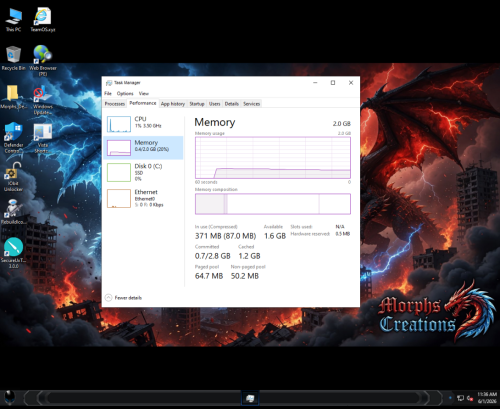500x409 pixels.
Task: Switch to the Details tab
Action: click(x=232, y=104)
